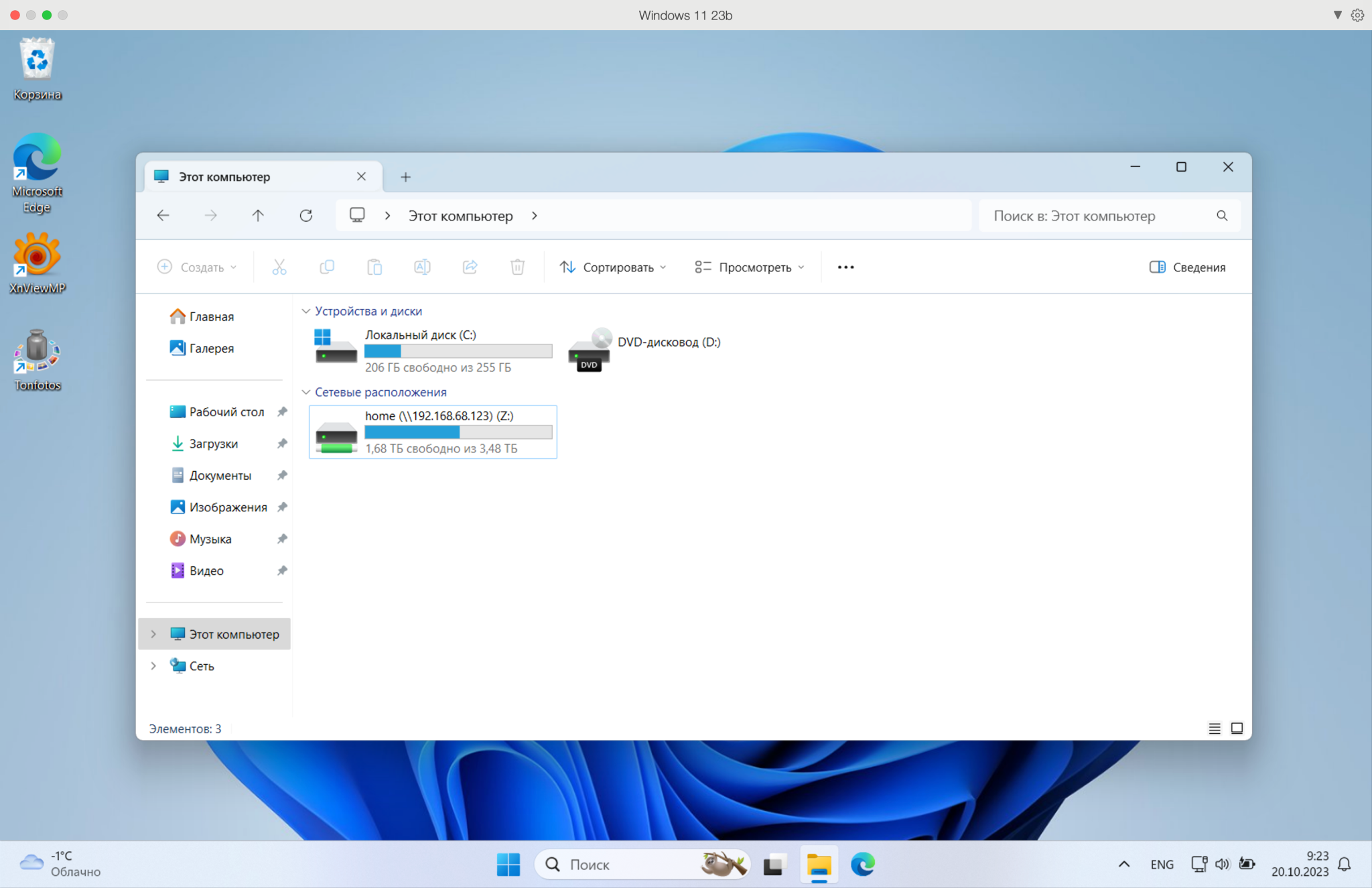Open Task View from taskbar
The height and width of the screenshot is (888, 1372).
pos(774,865)
